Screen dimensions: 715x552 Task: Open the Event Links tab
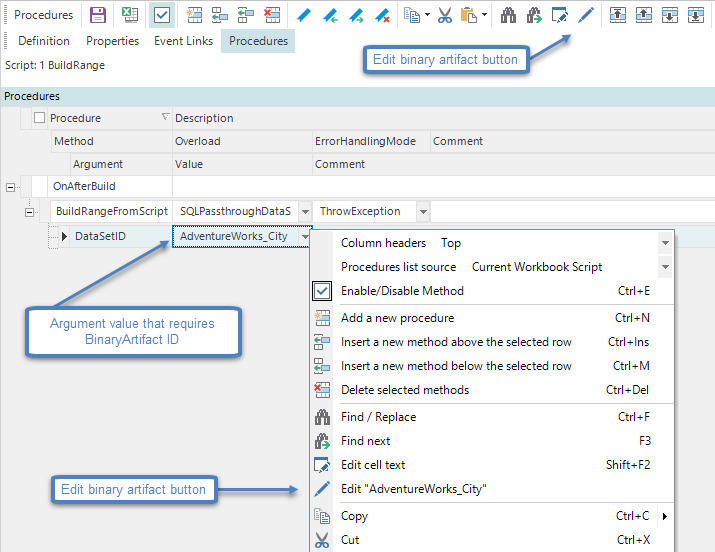(183, 41)
